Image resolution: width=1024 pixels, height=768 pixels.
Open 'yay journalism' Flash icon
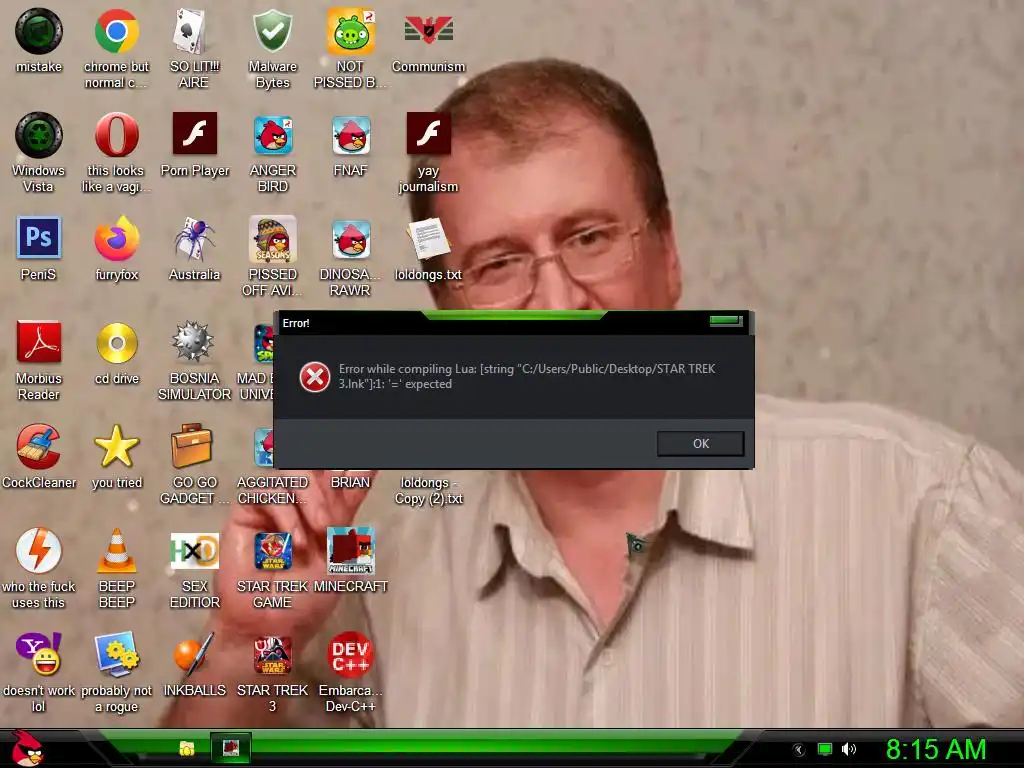coord(428,133)
